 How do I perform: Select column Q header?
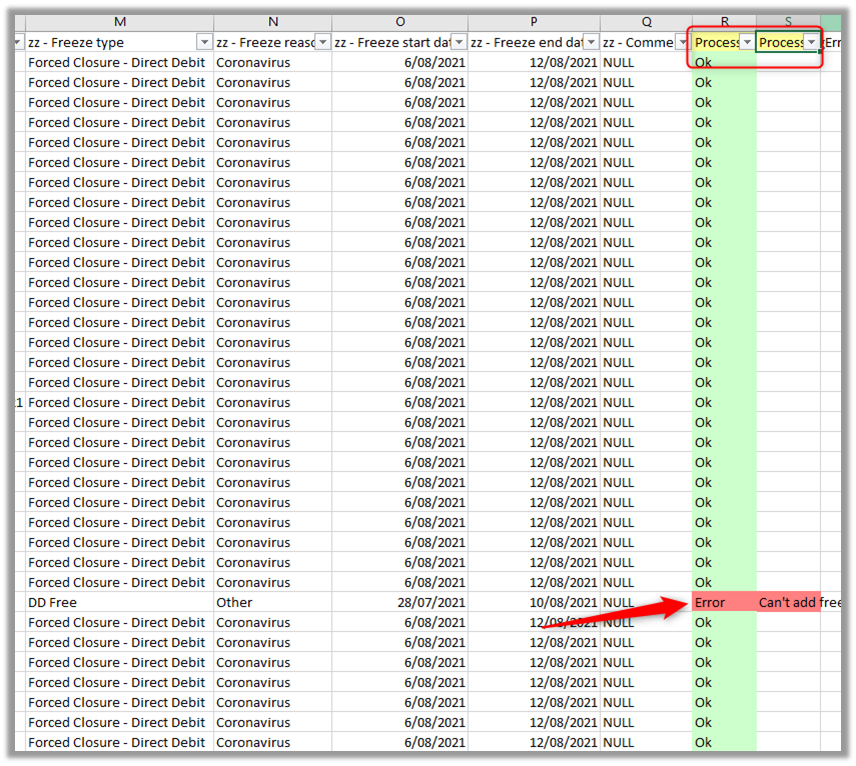646,22
